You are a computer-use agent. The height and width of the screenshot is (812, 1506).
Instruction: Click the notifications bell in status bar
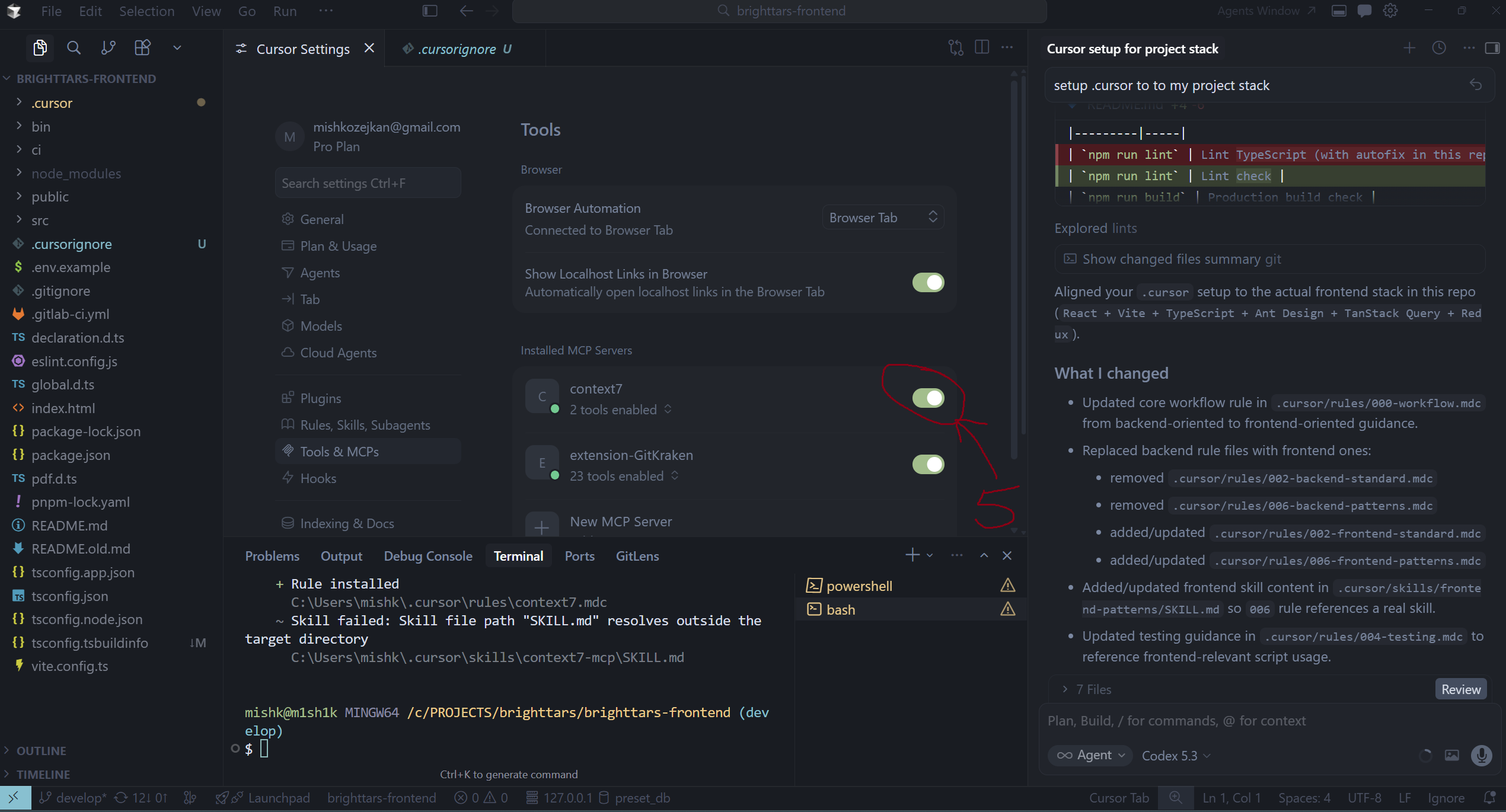[1489, 798]
